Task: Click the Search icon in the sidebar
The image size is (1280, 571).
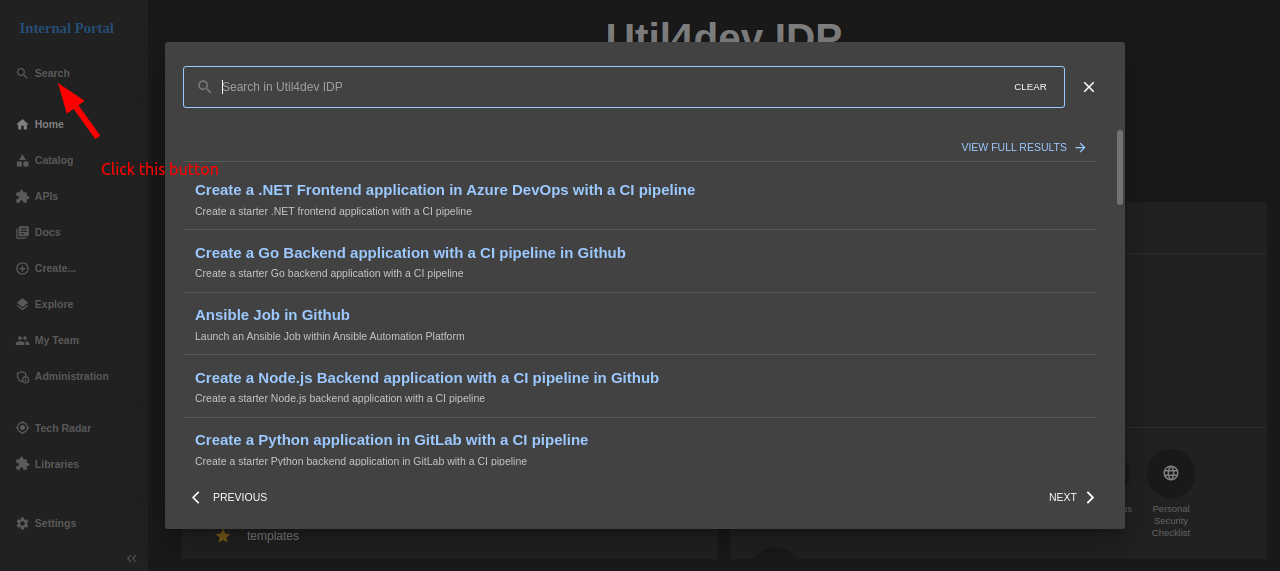Action: coord(22,73)
